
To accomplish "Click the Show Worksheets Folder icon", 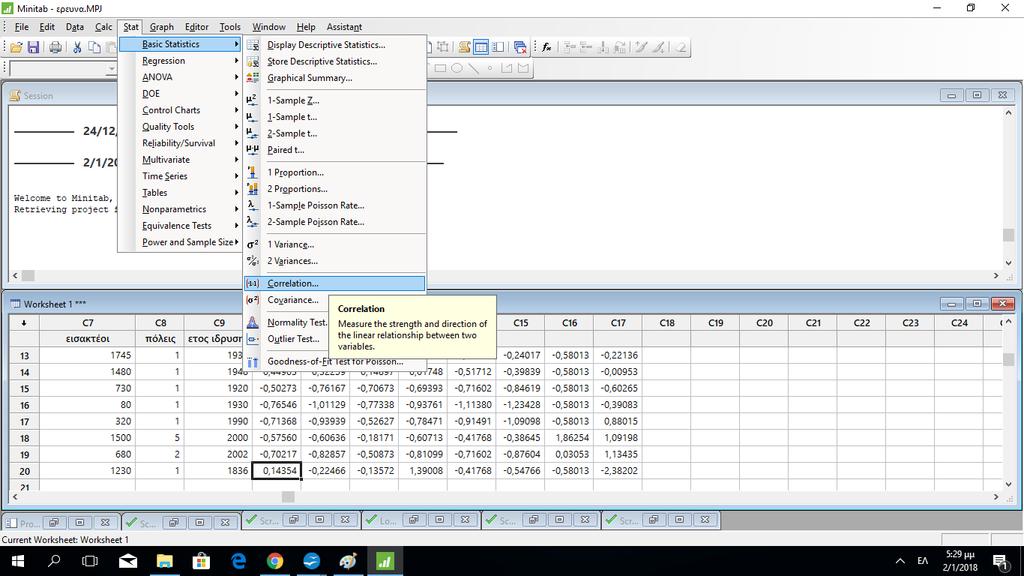I will tap(481, 47).
